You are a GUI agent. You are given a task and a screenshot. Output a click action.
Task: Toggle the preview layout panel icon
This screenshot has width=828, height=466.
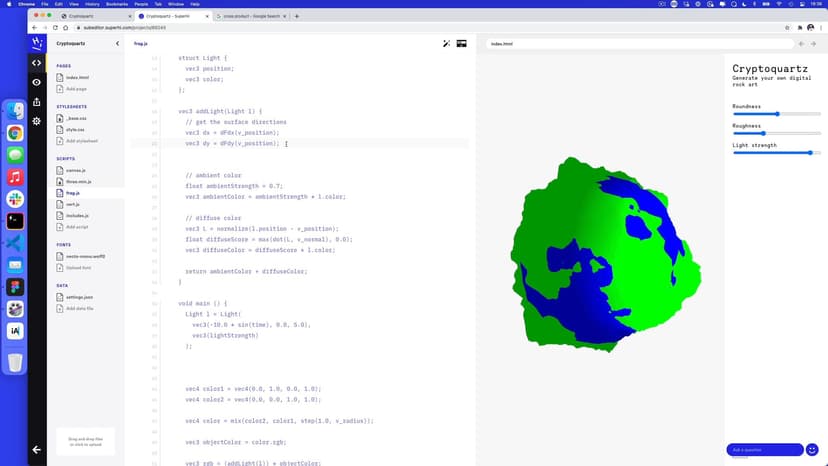point(462,44)
